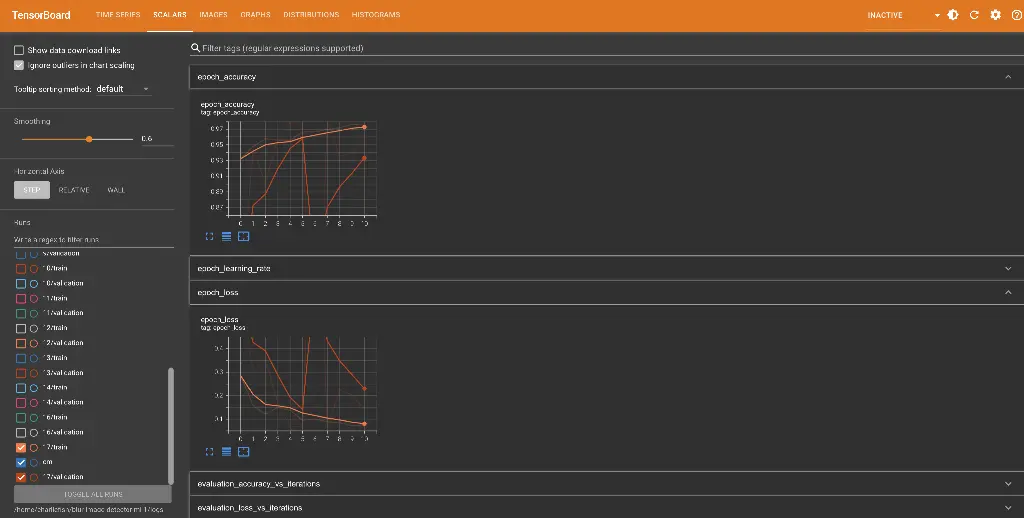The image size is (1024, 518).
Task: Select RELATIVE horizontal axis button
Action: click(x=74, y=190)
